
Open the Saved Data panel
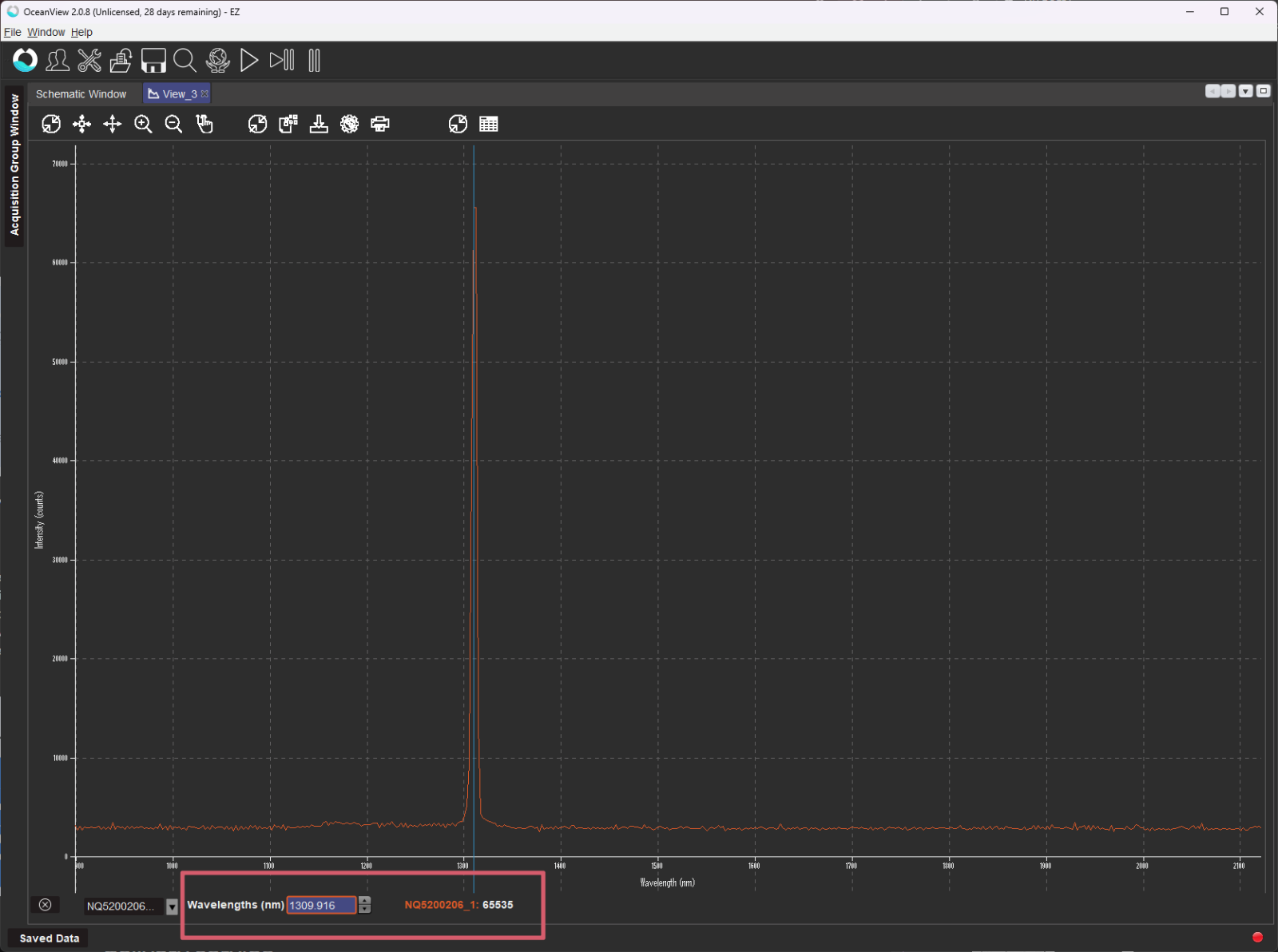49,938
